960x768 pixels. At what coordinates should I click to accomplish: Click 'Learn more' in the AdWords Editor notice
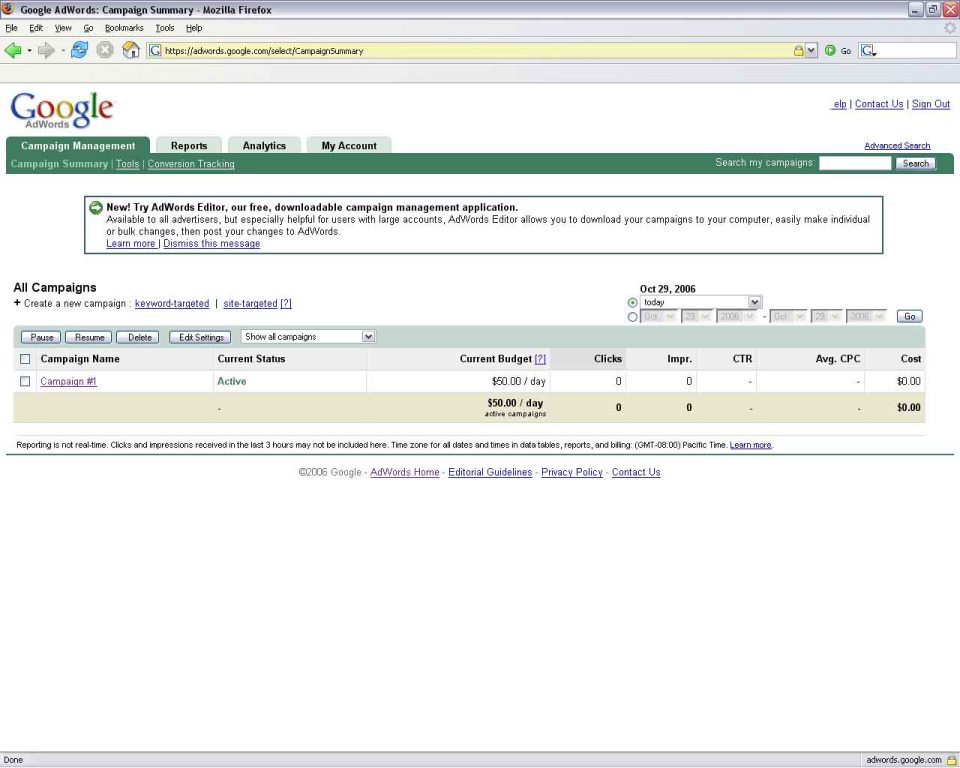pos(131,243)
